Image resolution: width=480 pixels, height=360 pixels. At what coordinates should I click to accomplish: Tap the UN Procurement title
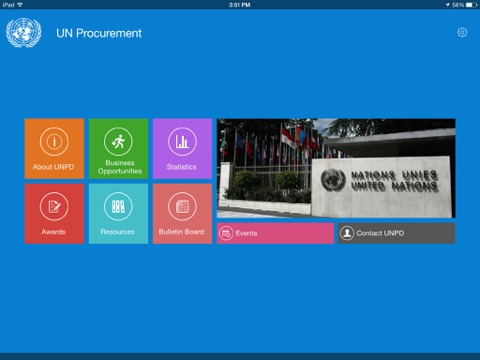coord(99,33)
